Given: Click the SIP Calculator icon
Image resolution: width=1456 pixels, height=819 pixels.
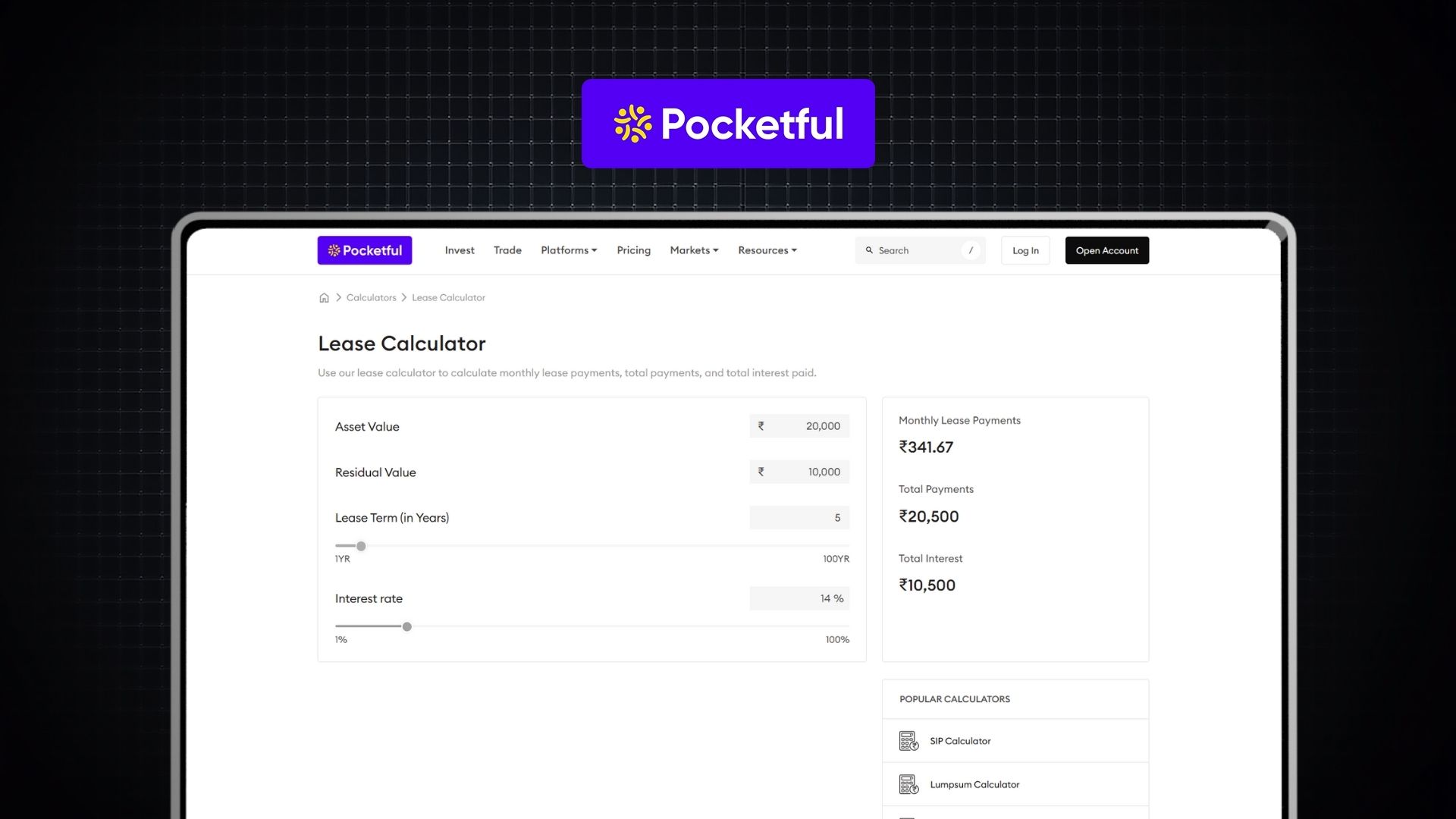Looking at the screenshot, I should (x=908, y=741).
